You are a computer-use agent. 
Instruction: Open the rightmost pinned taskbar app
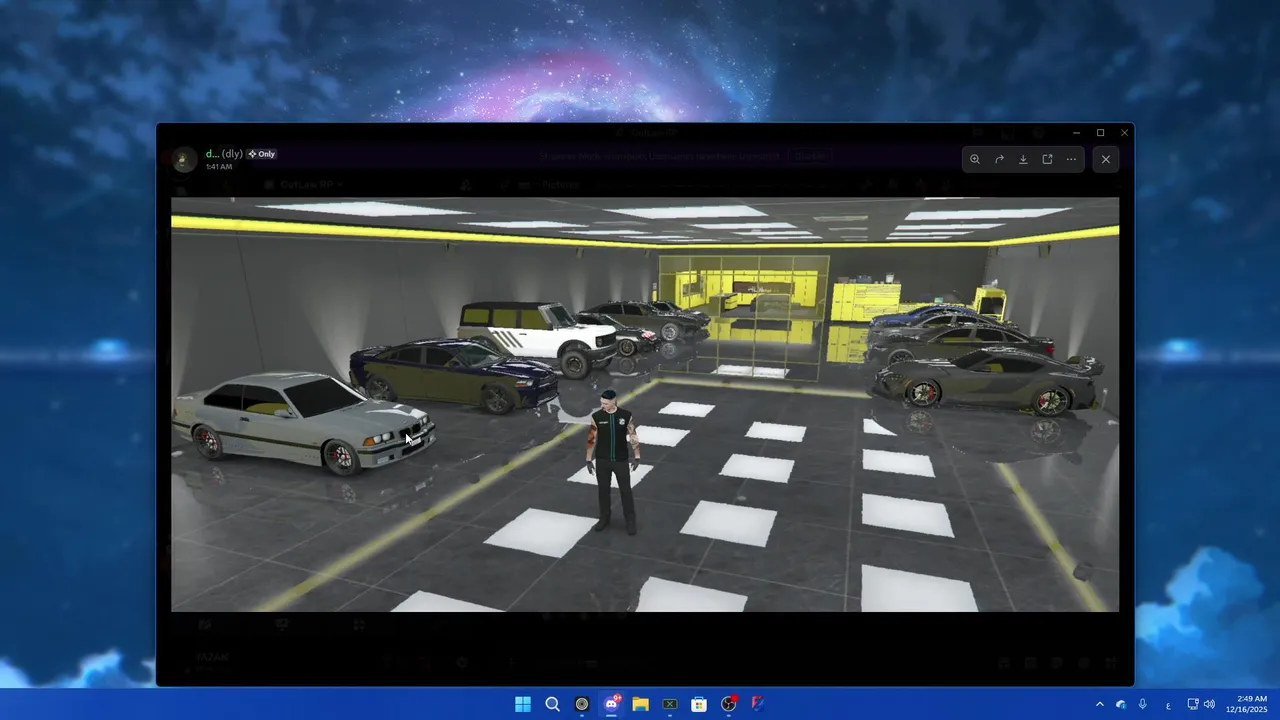[x=758, y=704]
